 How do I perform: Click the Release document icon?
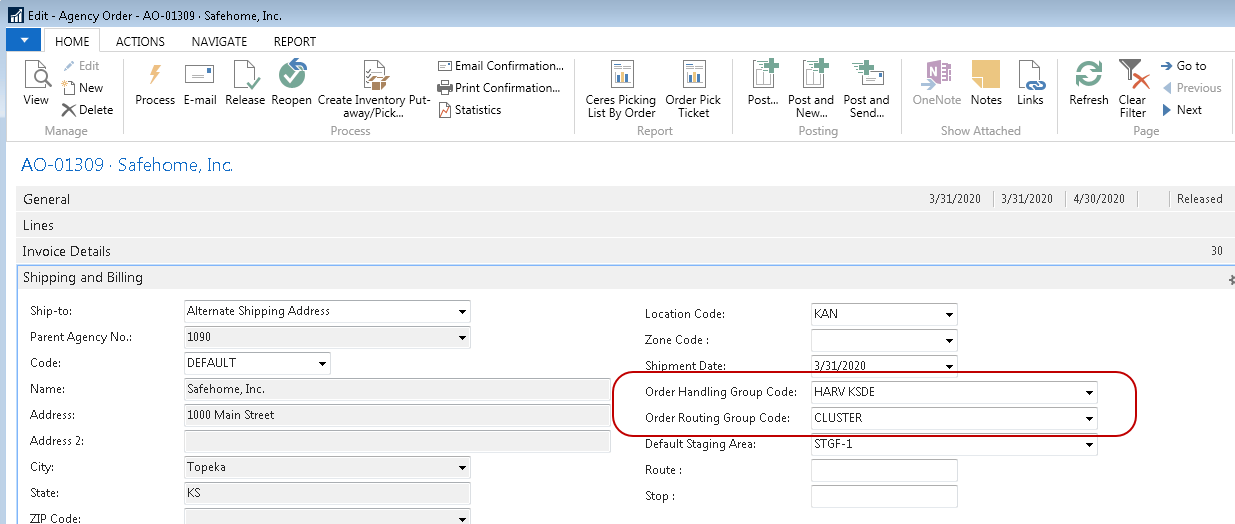245,76
